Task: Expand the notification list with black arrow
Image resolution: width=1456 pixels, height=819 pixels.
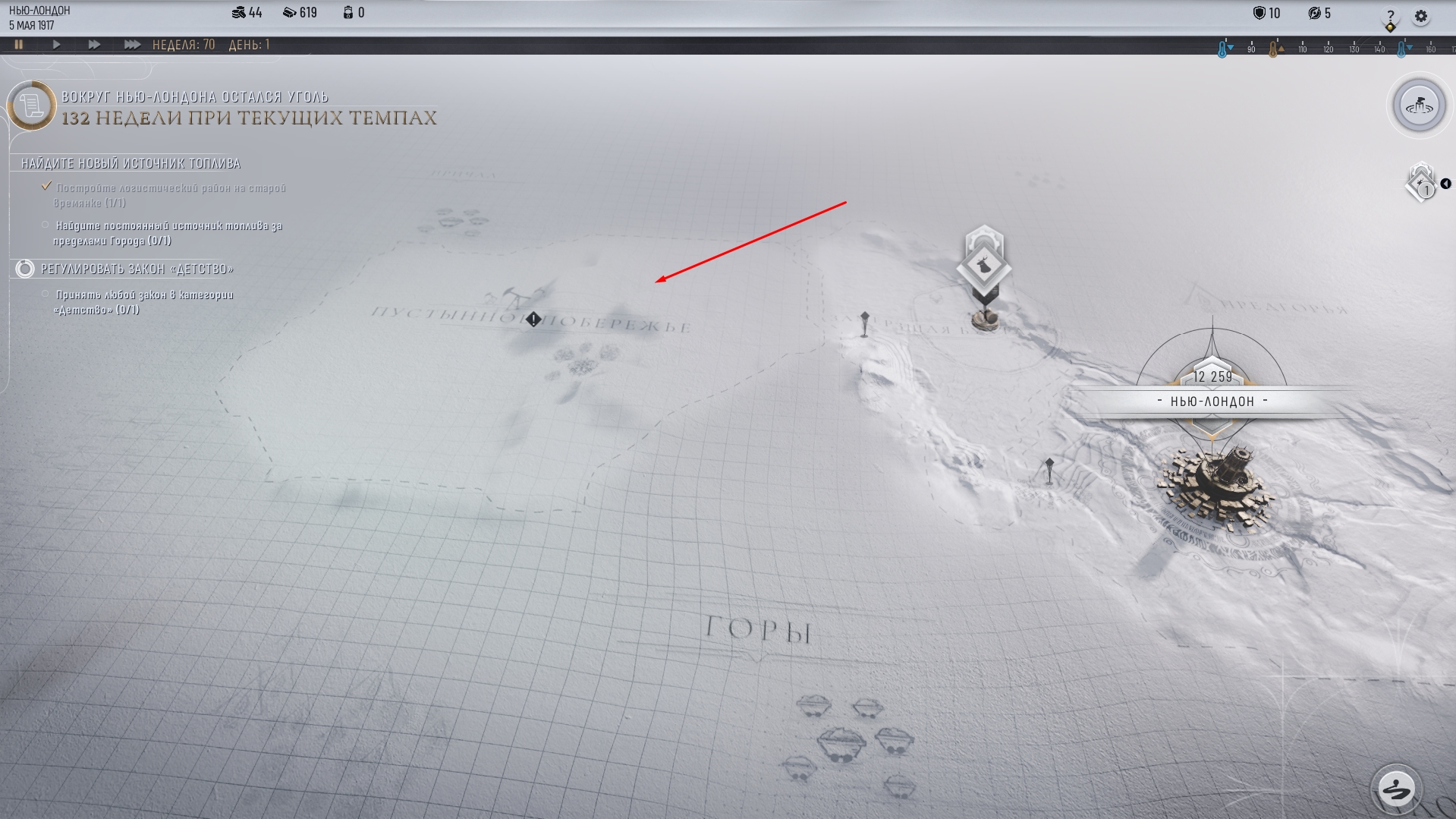Action: (x=1446, y=184)
